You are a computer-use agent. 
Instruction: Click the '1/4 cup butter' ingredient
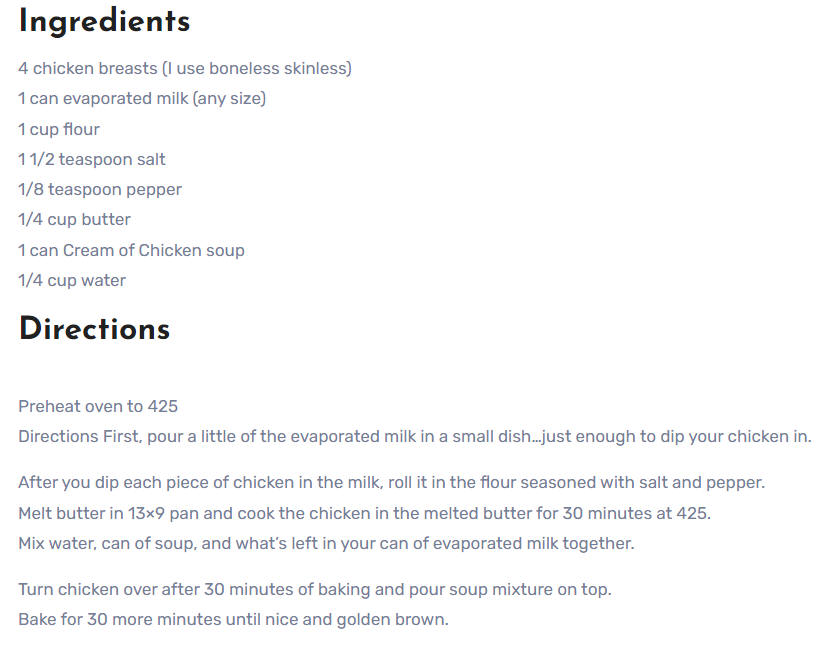click(74, 220)
